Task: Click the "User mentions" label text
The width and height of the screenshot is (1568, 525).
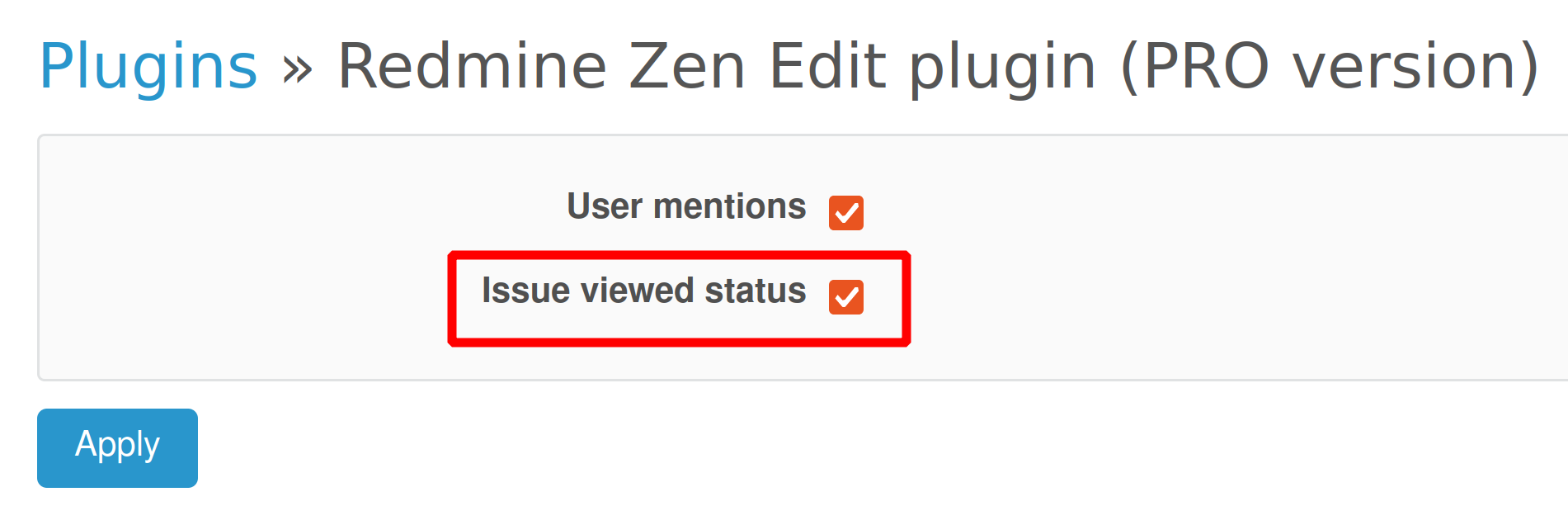Action: (x=685, y=206)
